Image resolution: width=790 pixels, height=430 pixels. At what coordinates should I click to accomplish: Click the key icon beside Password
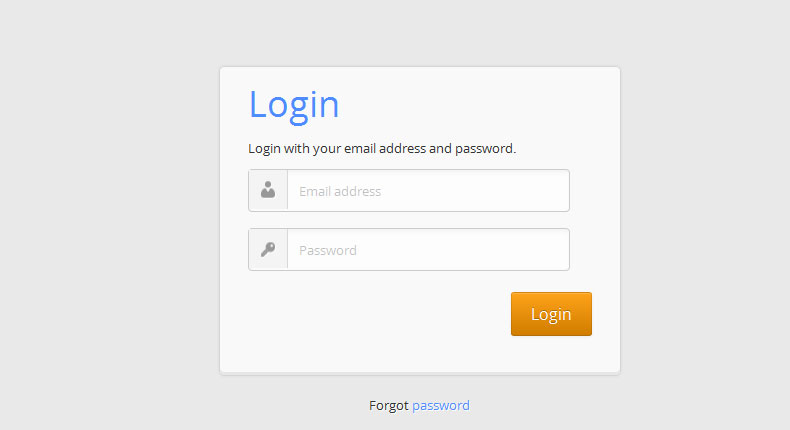click(268, 250)
